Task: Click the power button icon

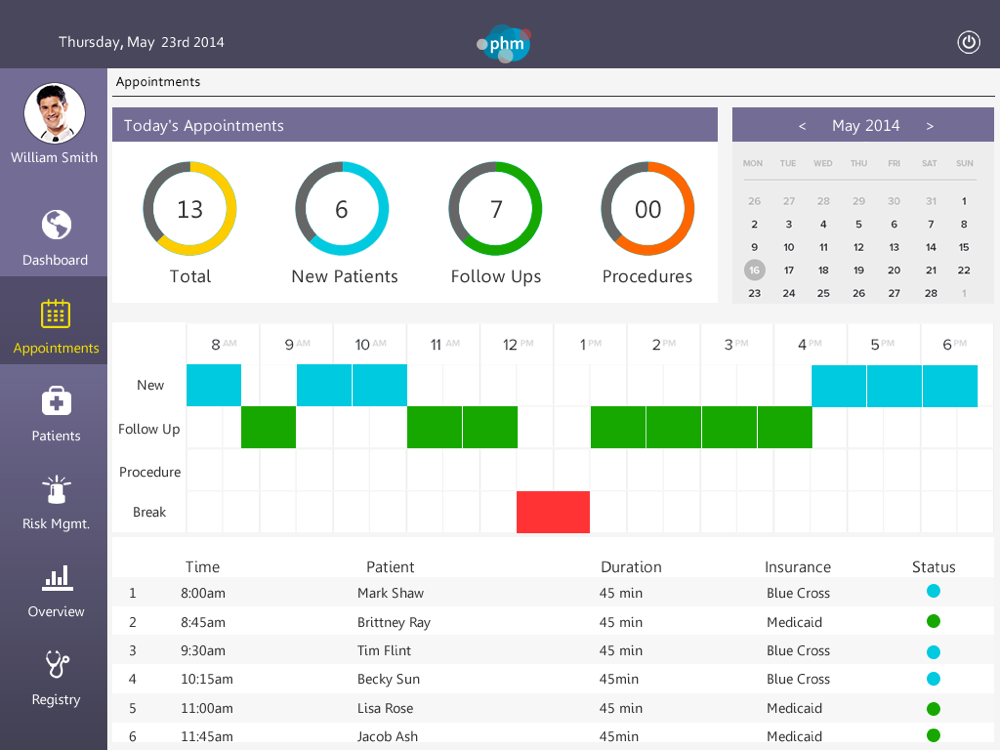Action: 968,42
